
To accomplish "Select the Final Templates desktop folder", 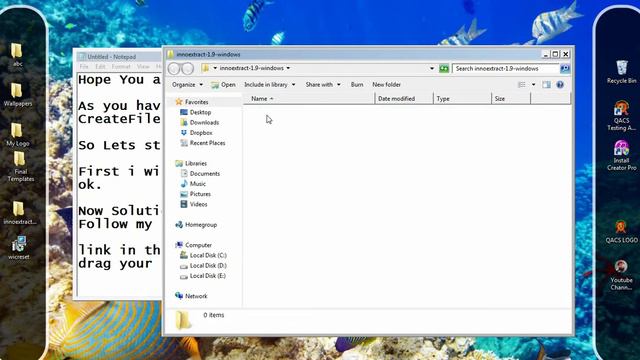I will tap(20, 166).
